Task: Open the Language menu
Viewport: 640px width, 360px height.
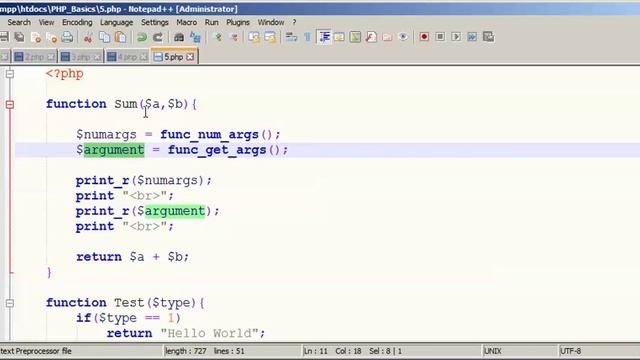Action: click(116, 22)
